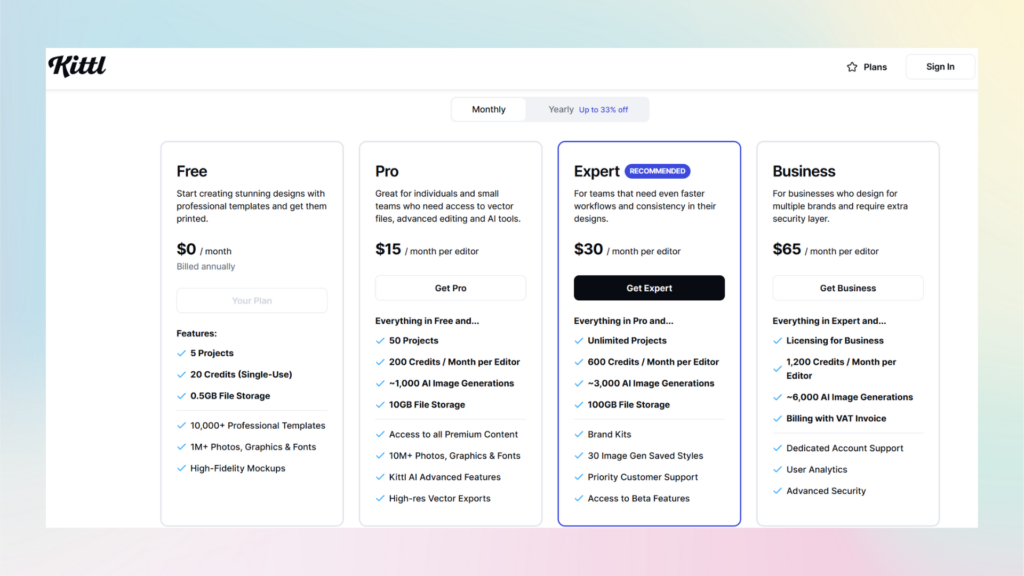Click 'Access to Beta Features' text
Image resolution: width=1024 pixels, height=576 pixels.
coord(639,498)
